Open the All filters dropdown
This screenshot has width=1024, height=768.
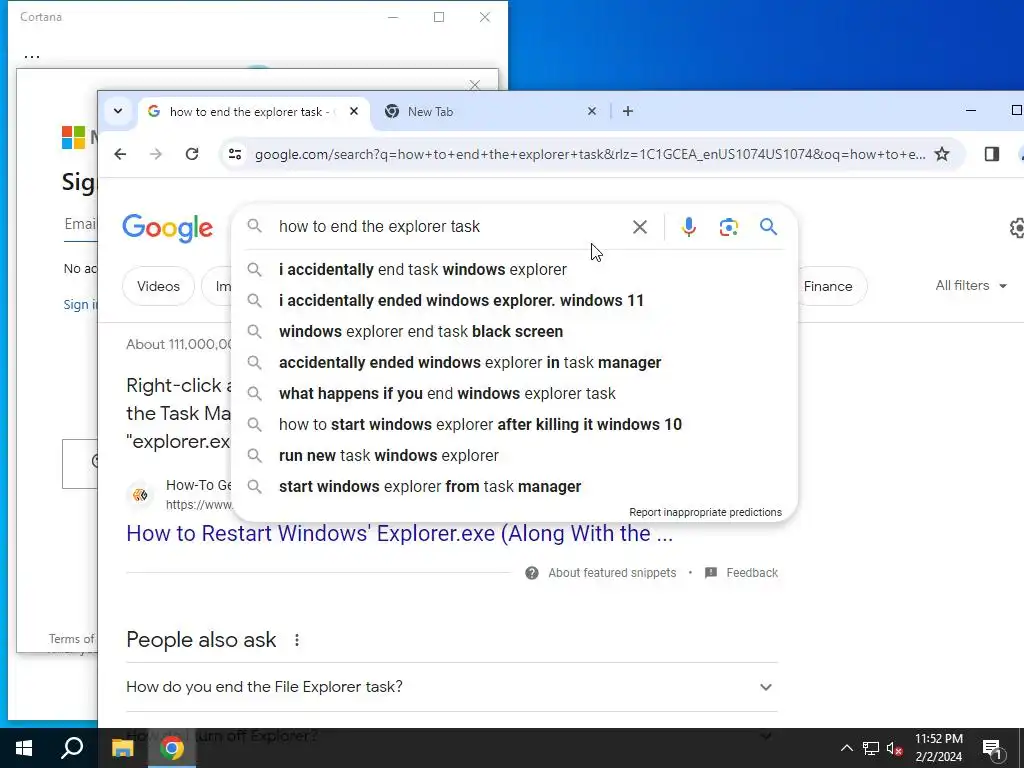970,285
